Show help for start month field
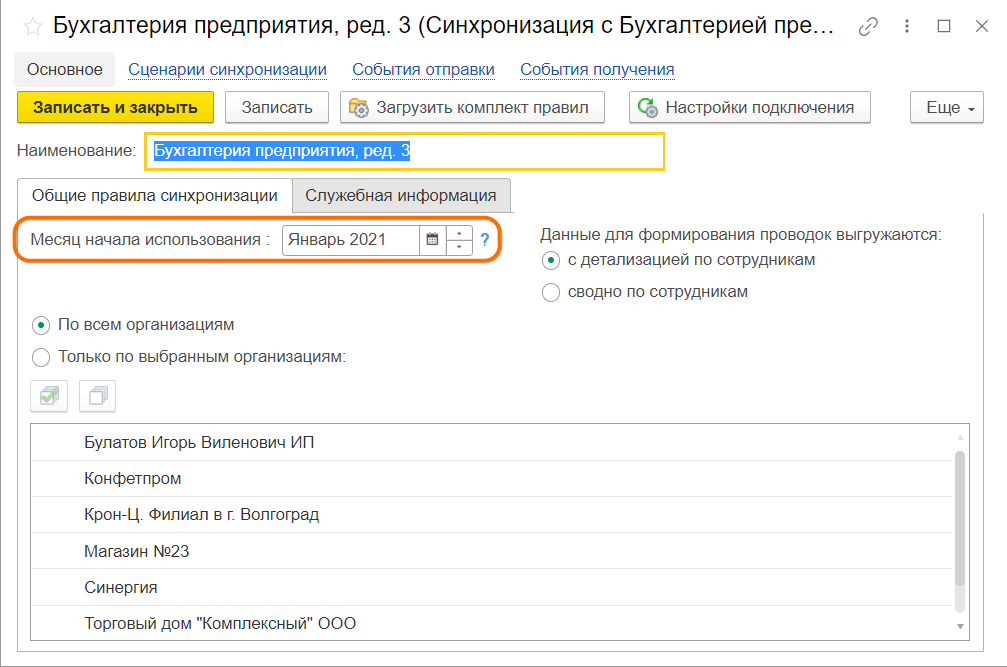This screenshot has height=667, width=1007. 485,239
